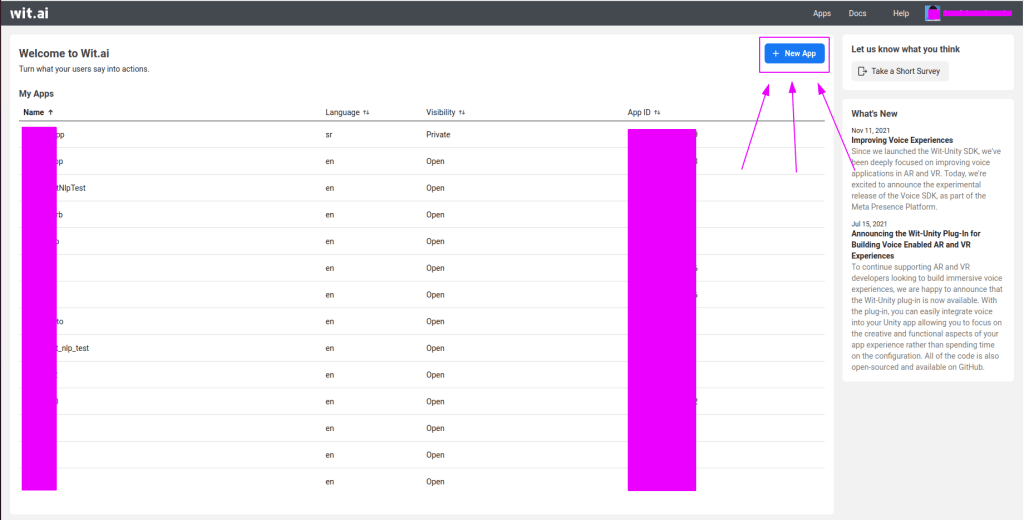Select the Private app with language sr

pos(421,135)
